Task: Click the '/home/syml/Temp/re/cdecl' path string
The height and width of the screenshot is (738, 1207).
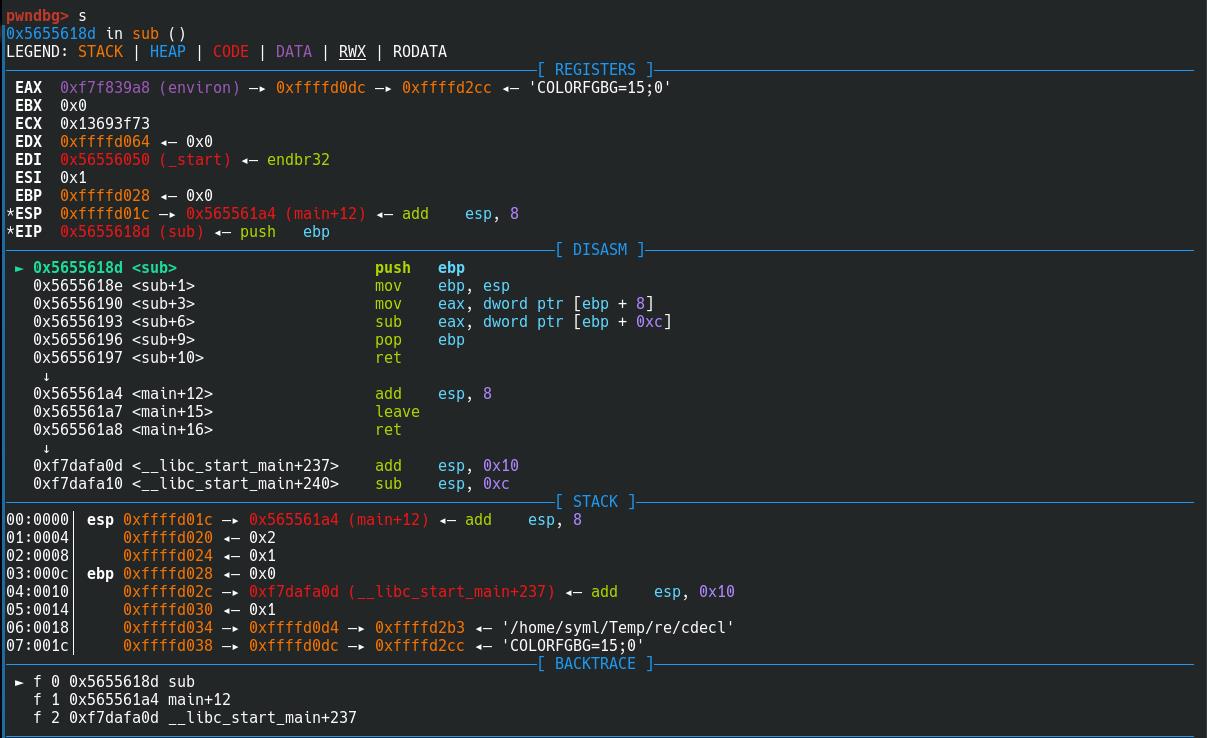Action: coord(618,628)
